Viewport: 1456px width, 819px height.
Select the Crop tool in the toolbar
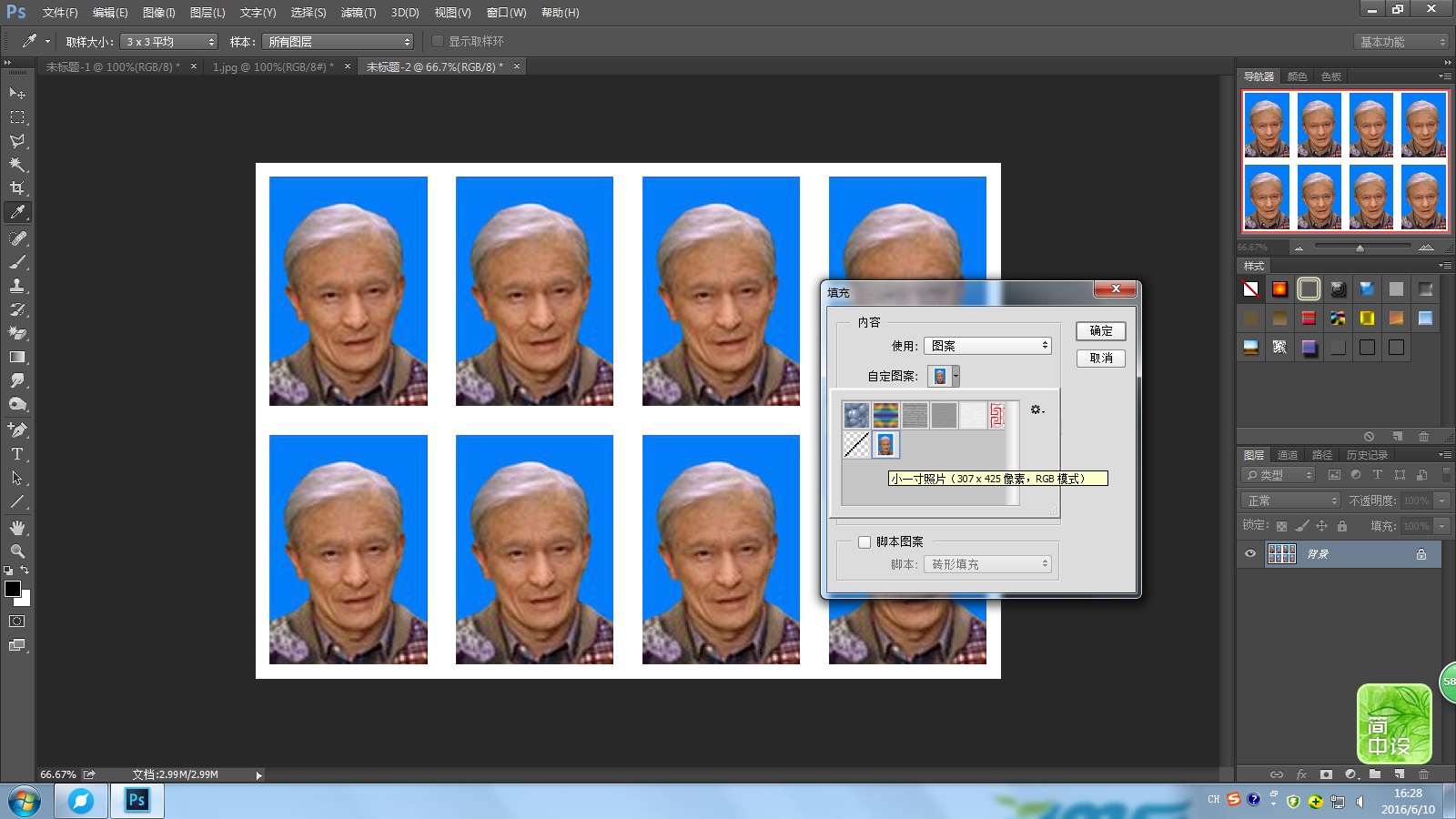[x=16, y=188]
